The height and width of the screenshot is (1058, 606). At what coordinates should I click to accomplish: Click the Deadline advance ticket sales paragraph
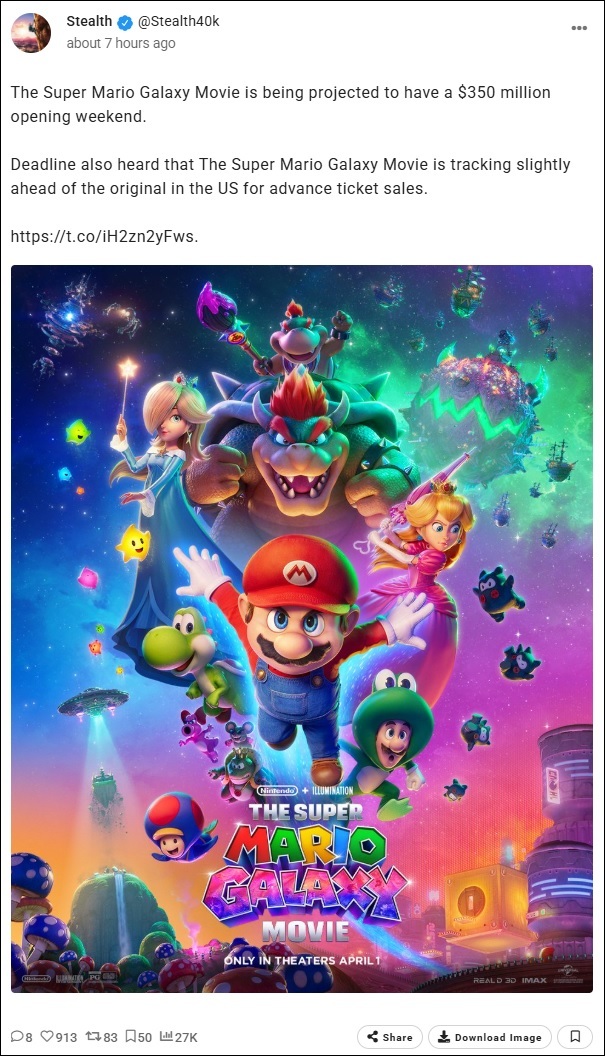point(290,176)
